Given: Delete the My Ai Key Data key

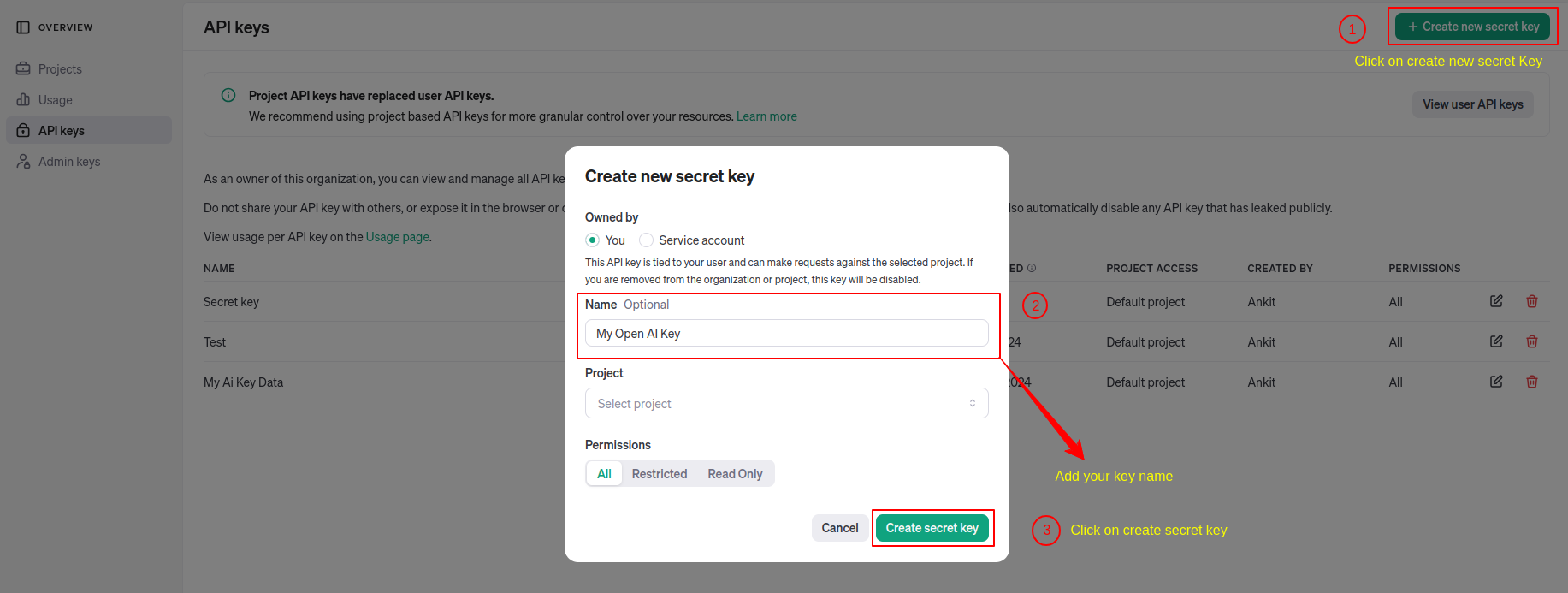Looking at the screenshot, I should click(1532, 382).
